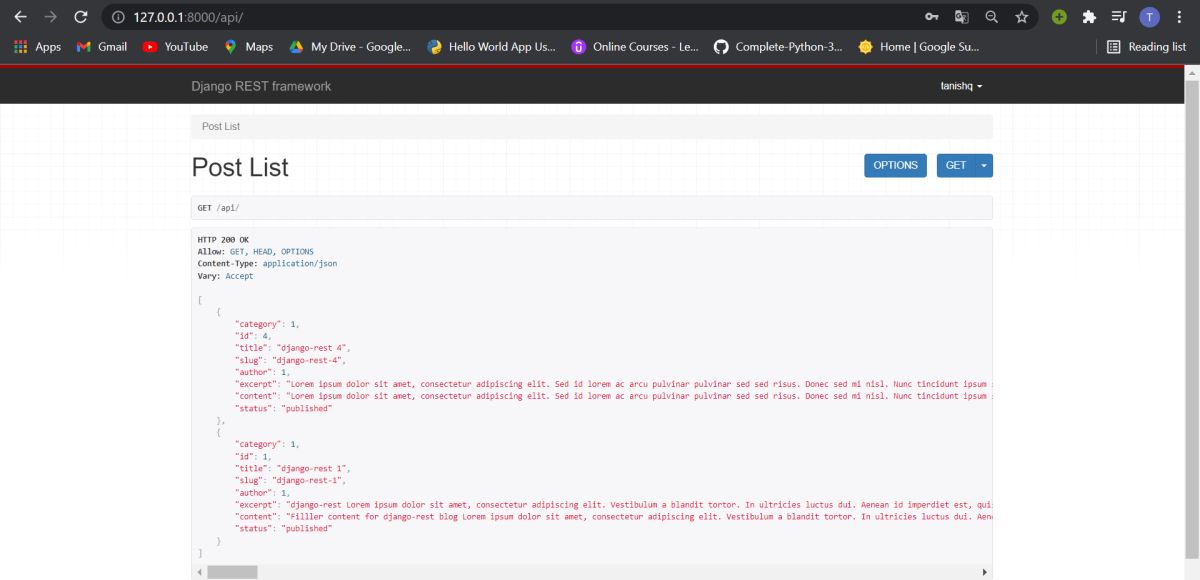Open Online Courses bookmark
This screenshot has height=580, width=1200.
[635, 47]
